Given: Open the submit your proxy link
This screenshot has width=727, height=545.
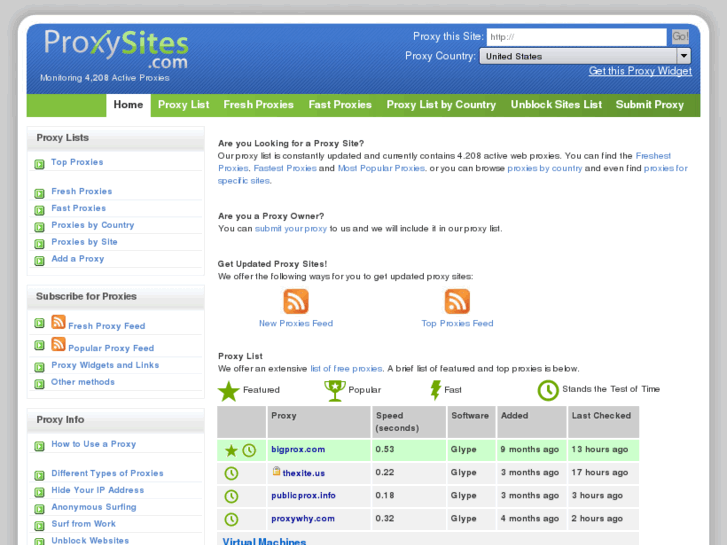Looking at the screenshot, I should 291,229.
